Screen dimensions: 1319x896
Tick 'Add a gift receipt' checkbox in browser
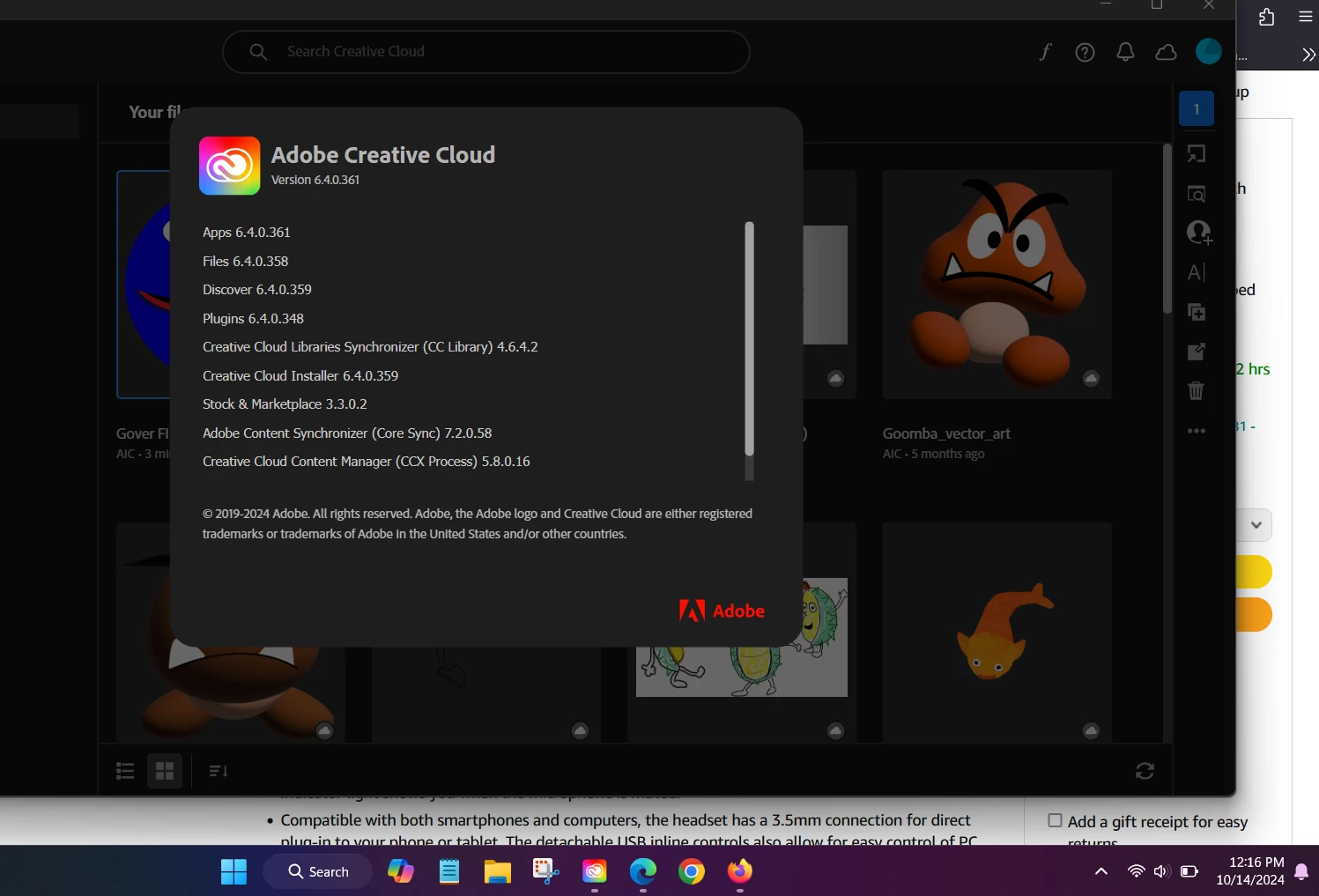click(1055, 820)
